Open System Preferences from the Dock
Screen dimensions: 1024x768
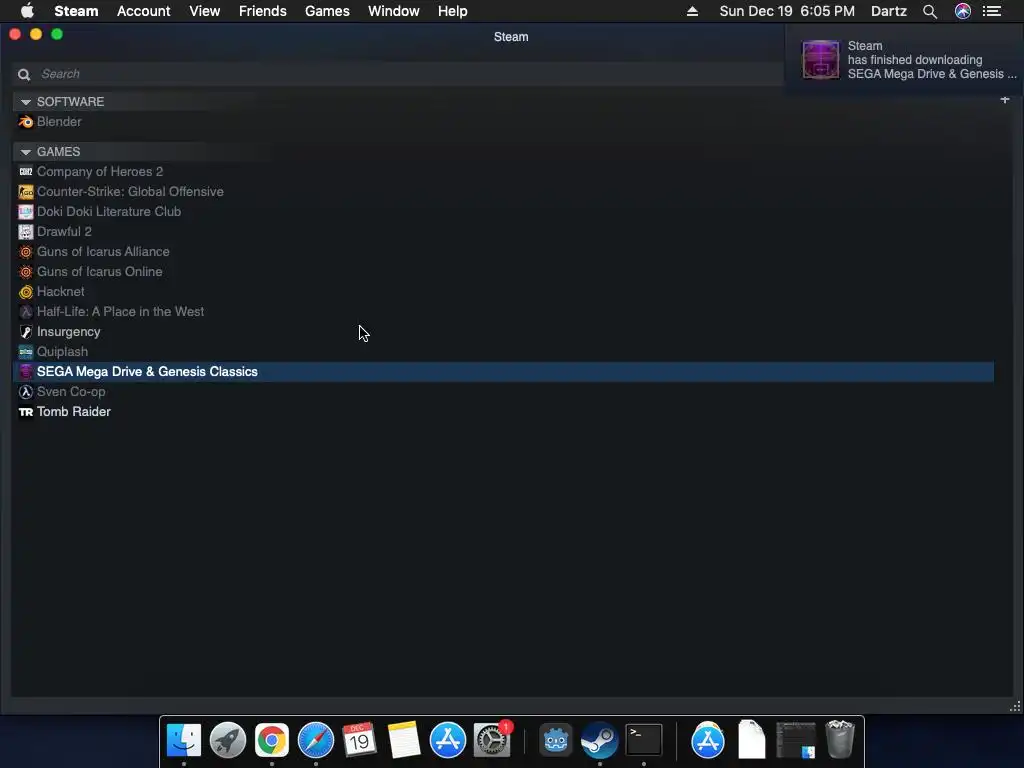(x=492, y=740)
